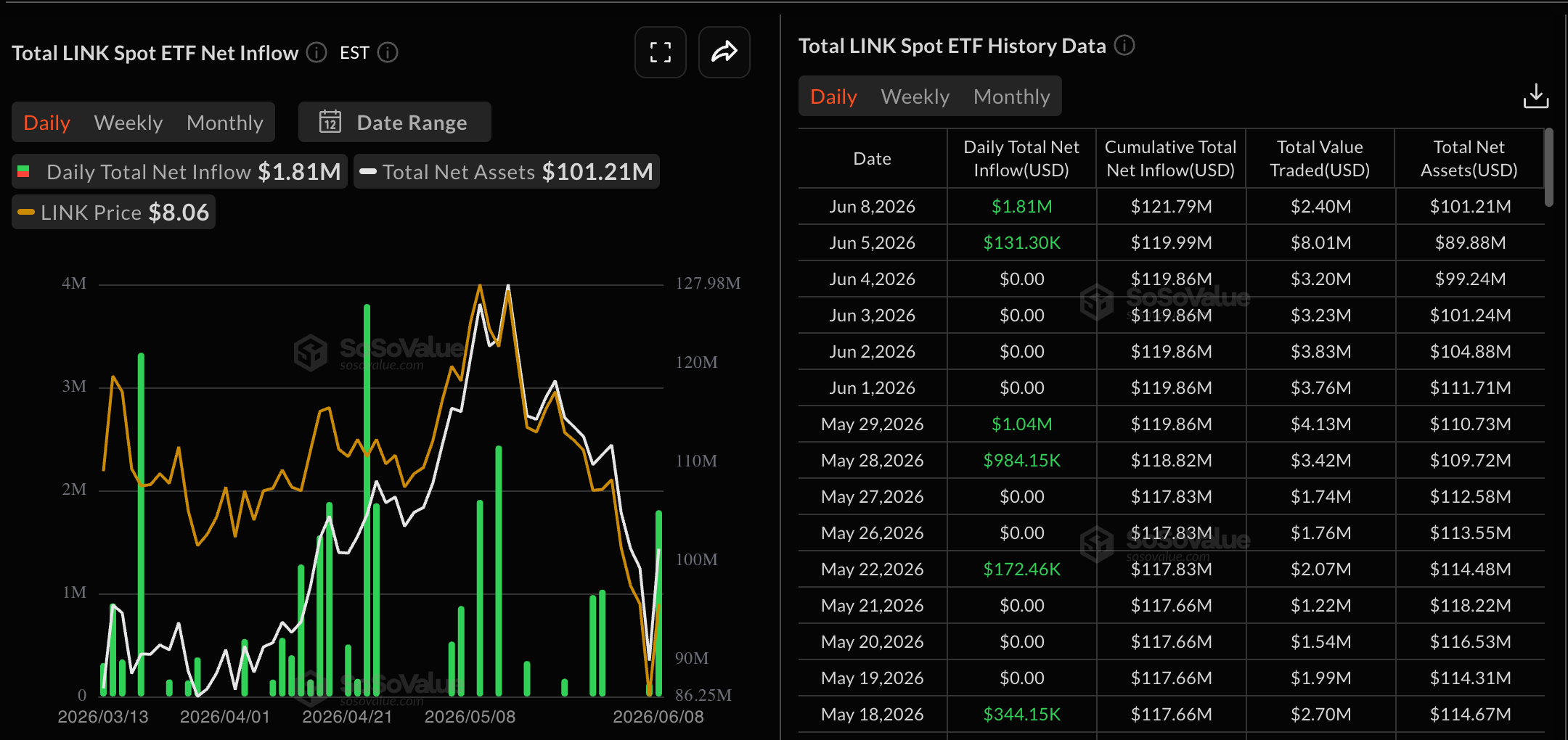1568x740 pixels.
Task: Click the share arrow icon
Action: 724,52
